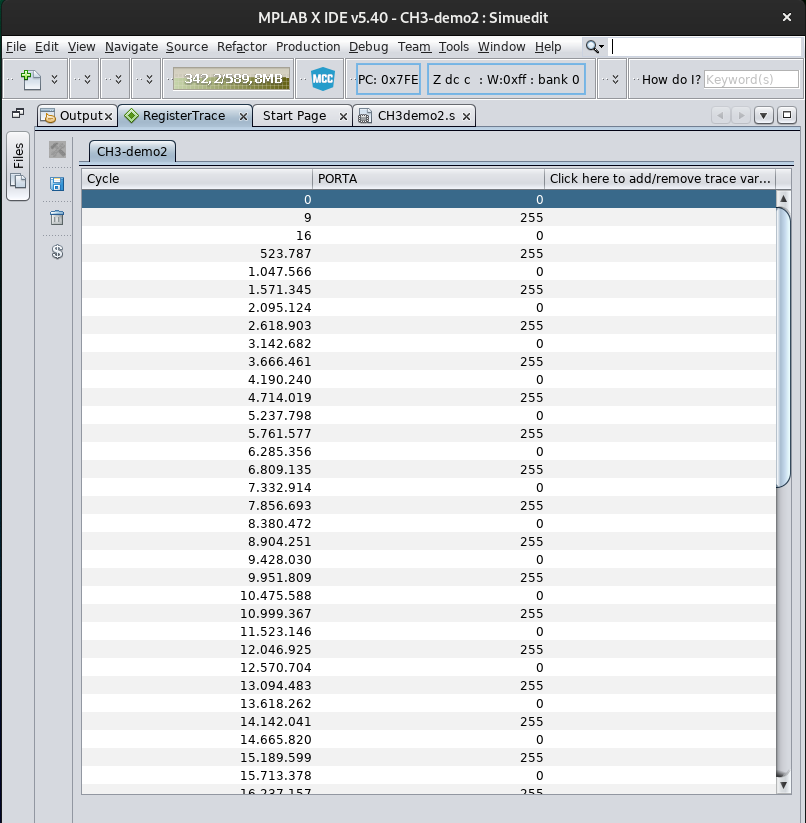Click PORTA value 255 in the 5.761.577 row

(x=531, y=434)
